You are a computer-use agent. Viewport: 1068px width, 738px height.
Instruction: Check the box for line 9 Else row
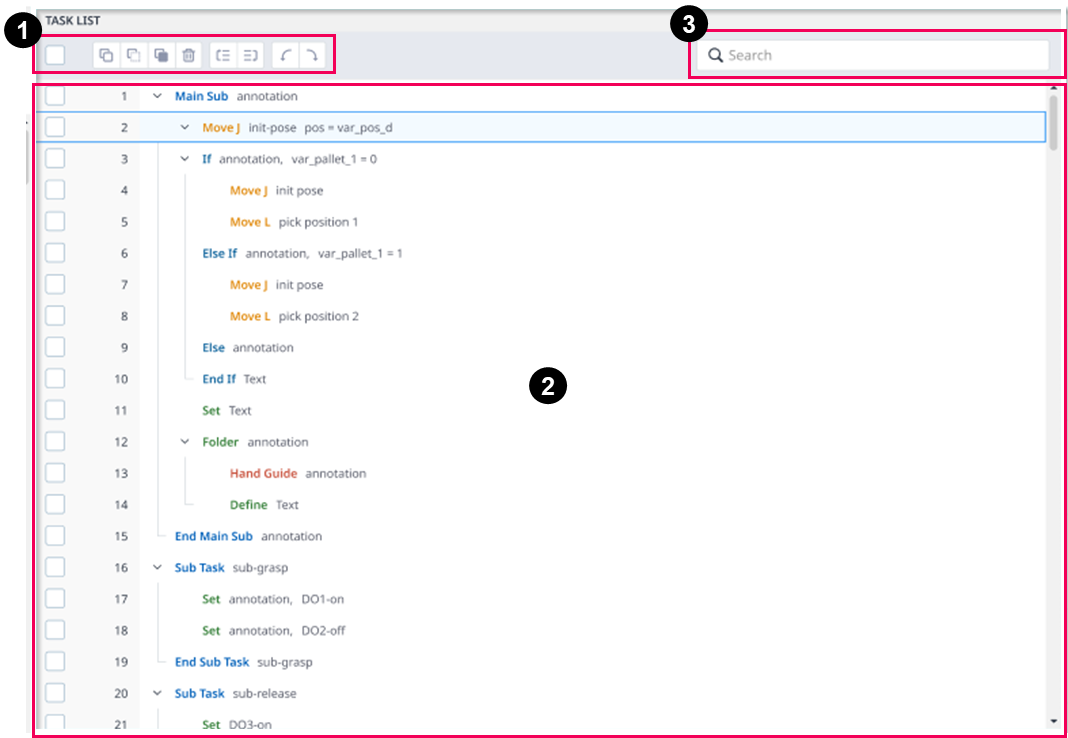point(54,347)
